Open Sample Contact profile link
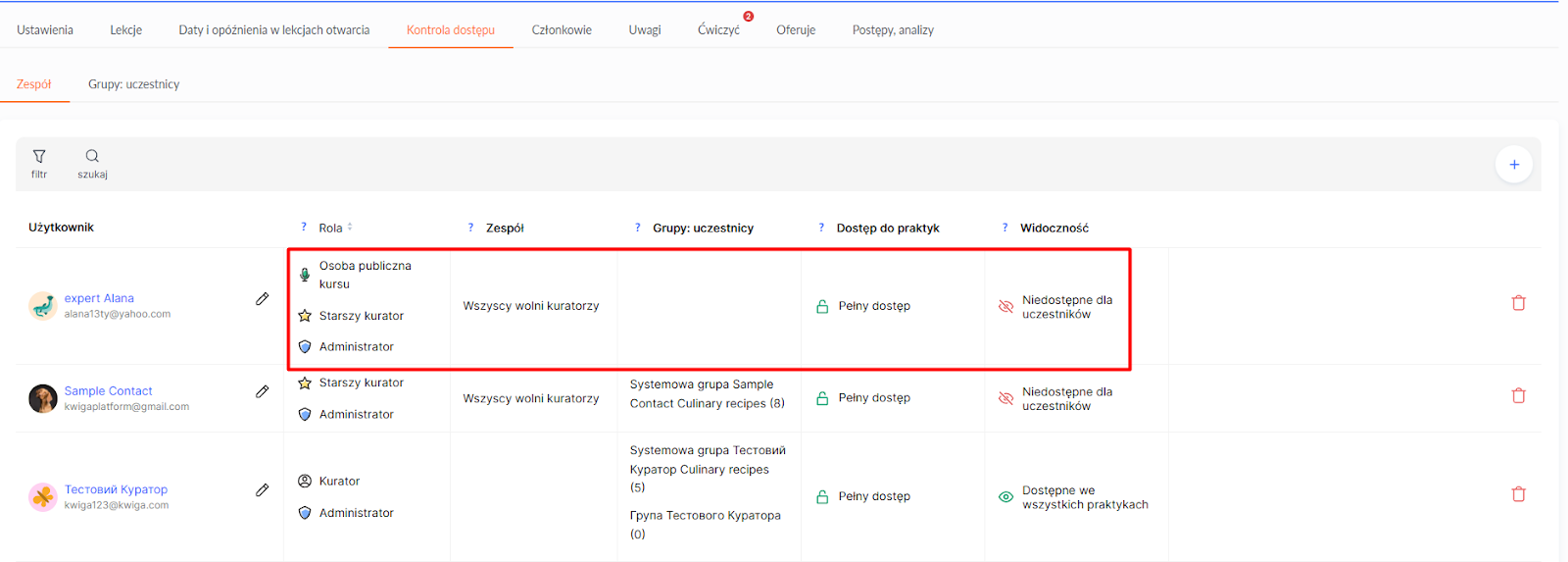 click(109, 390)
